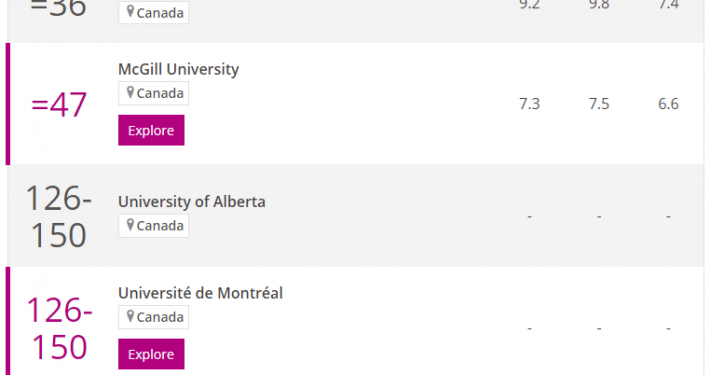Open the McGill University link

[x=178, y=69]
